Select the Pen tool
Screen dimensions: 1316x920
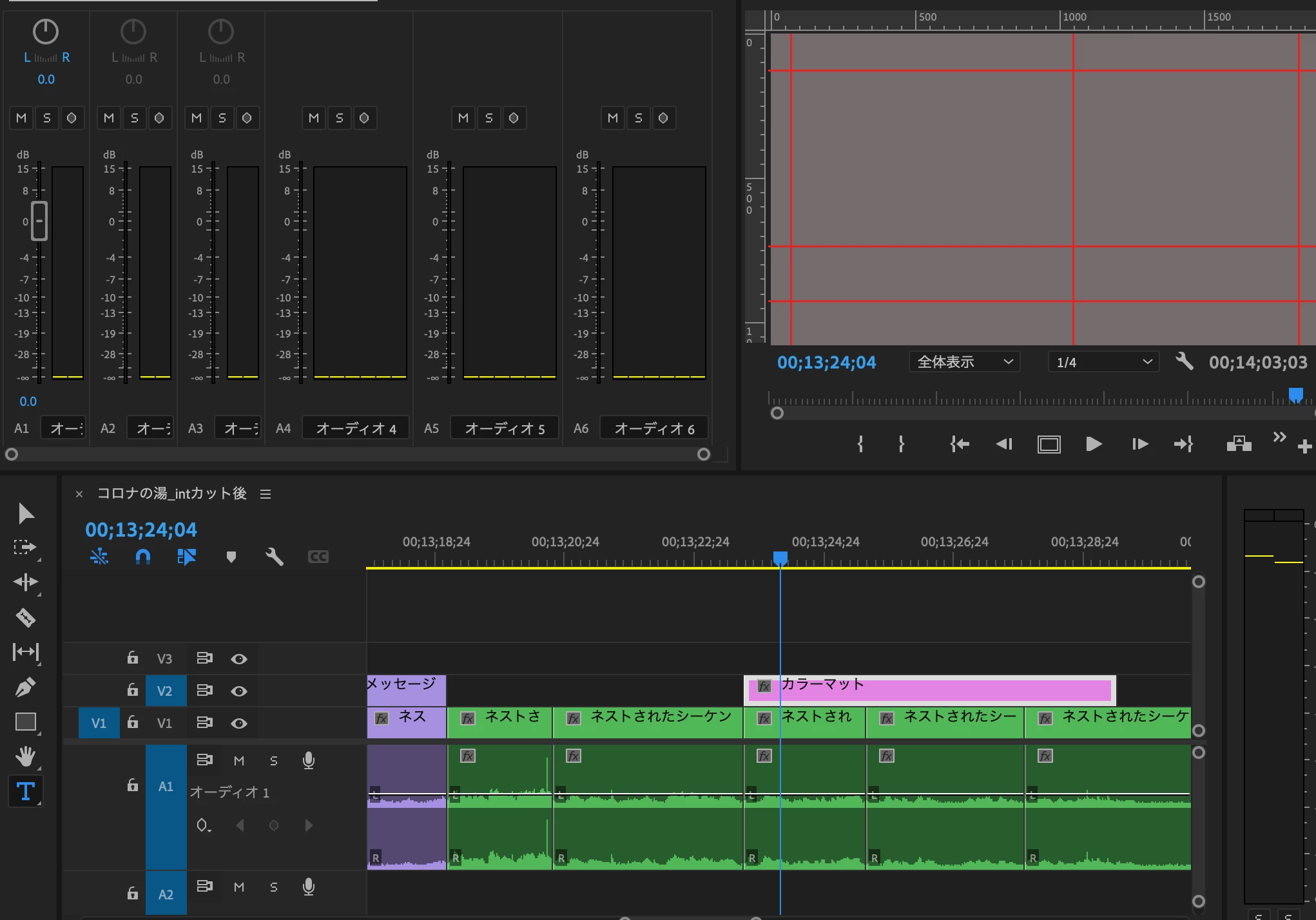point(25,687)
